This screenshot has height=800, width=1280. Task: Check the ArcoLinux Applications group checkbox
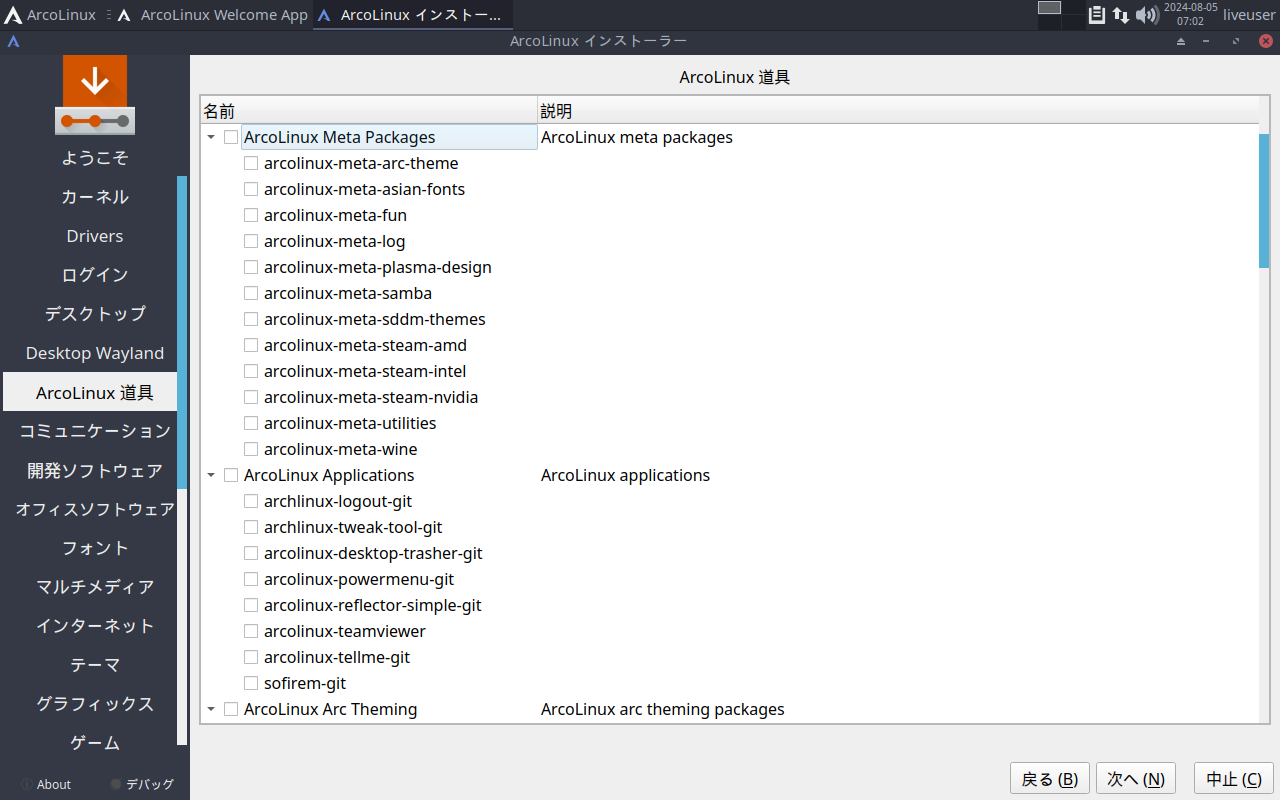[x=231, y=475]
